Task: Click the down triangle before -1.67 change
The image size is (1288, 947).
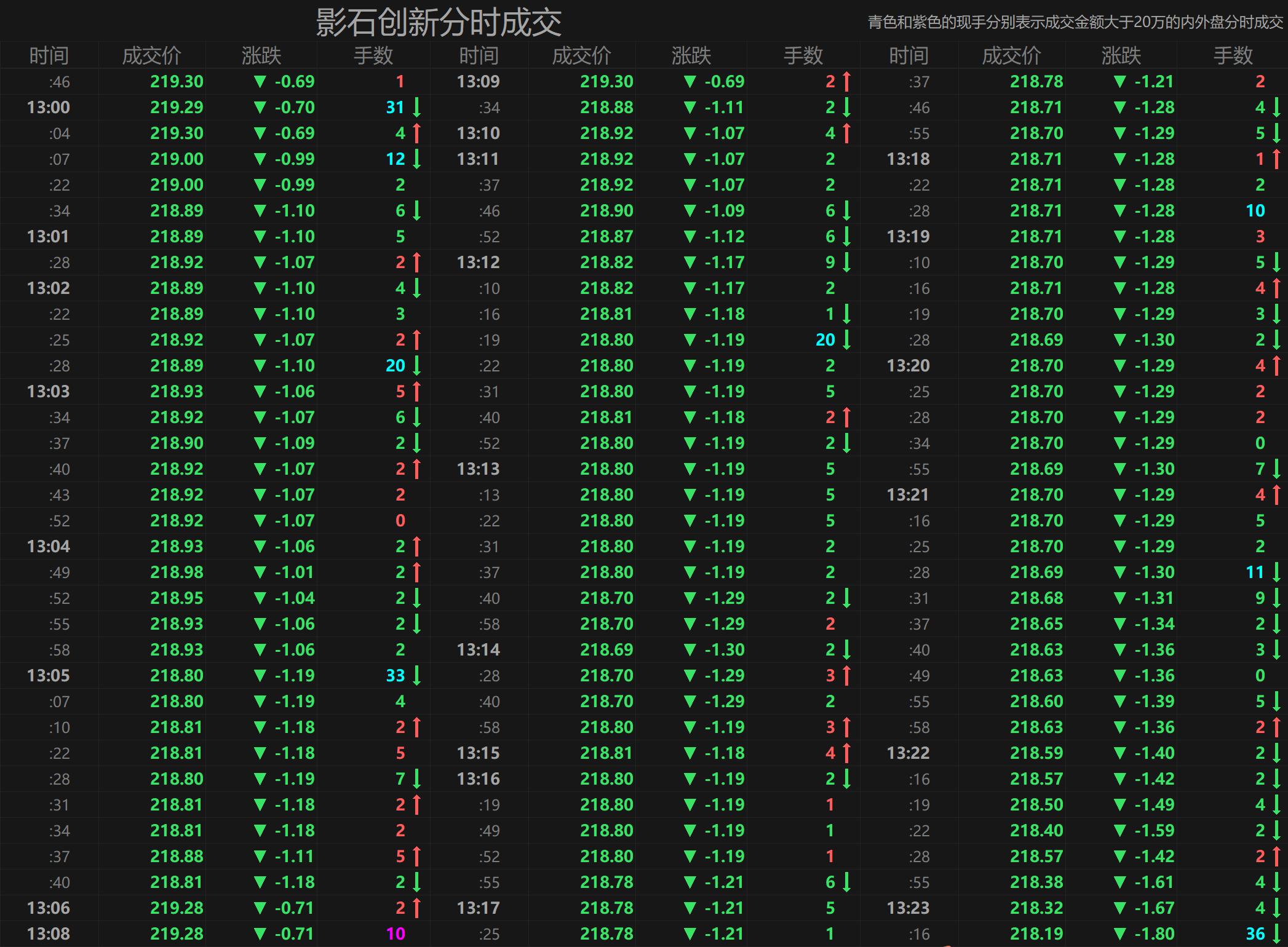Action: 1119,908
